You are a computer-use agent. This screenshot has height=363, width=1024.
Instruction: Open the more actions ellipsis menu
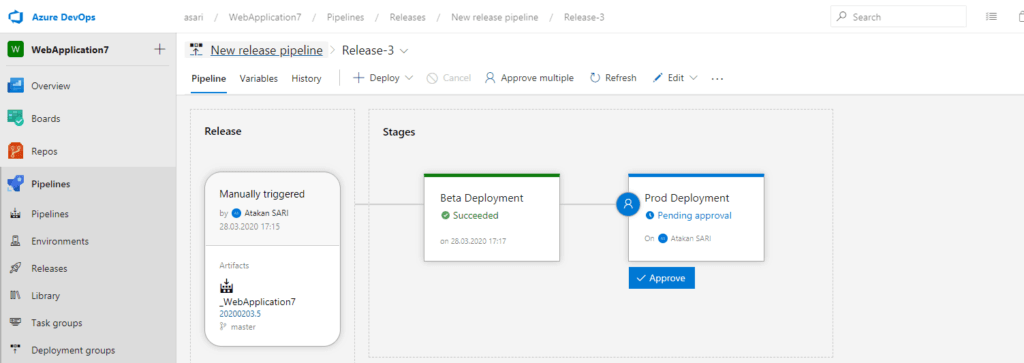tap(717, 78)
